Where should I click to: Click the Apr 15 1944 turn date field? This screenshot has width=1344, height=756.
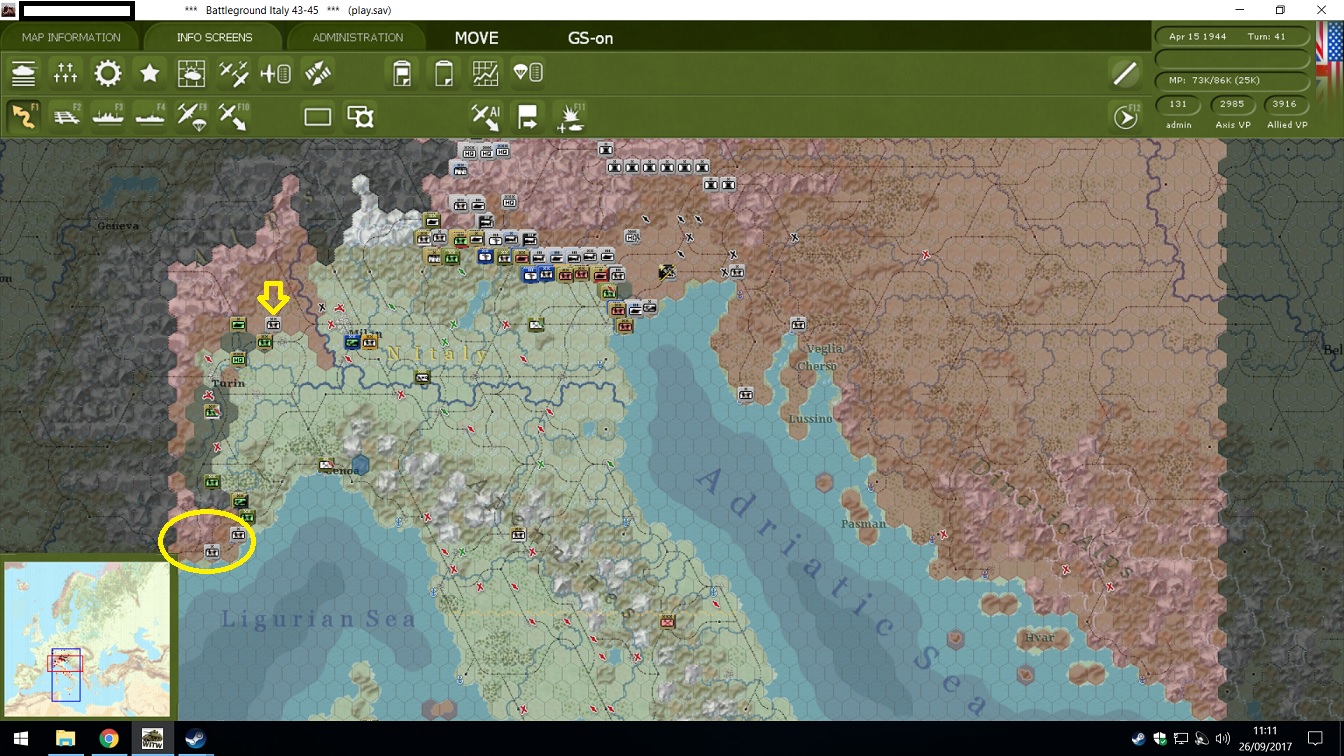pos(1233,36)
